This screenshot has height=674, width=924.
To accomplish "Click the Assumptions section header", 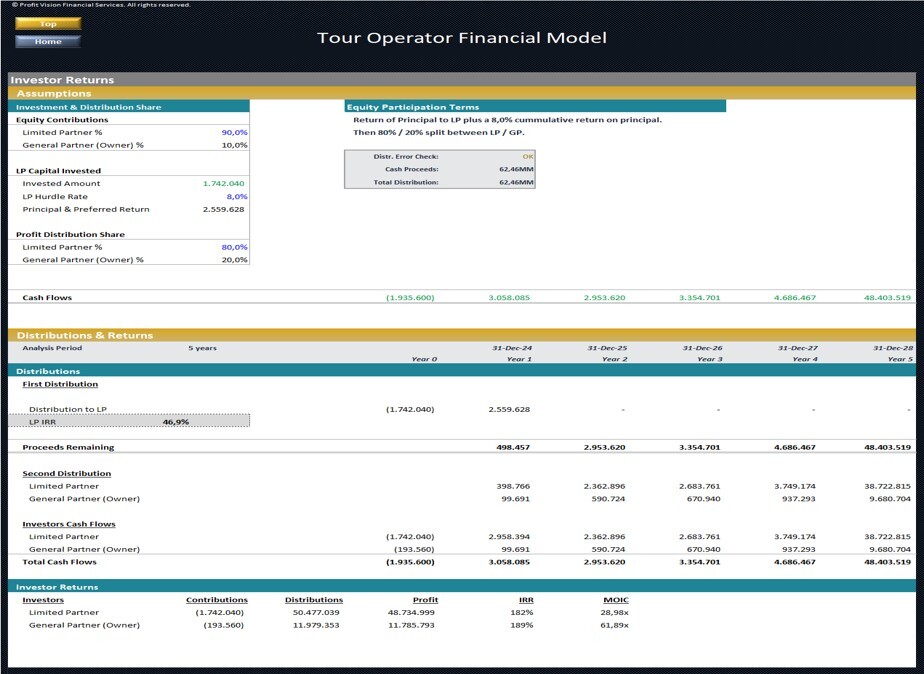I will tap(52, 92).
